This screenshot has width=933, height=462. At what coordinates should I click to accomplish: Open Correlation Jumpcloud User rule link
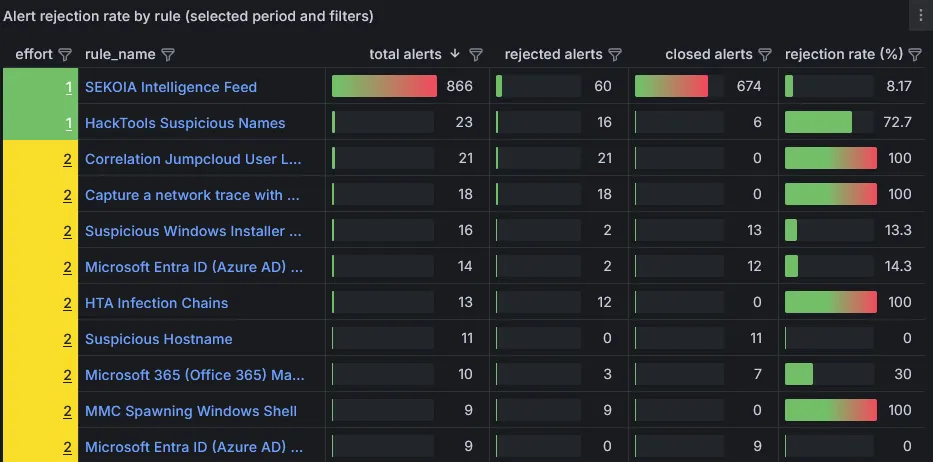point(193,160)
